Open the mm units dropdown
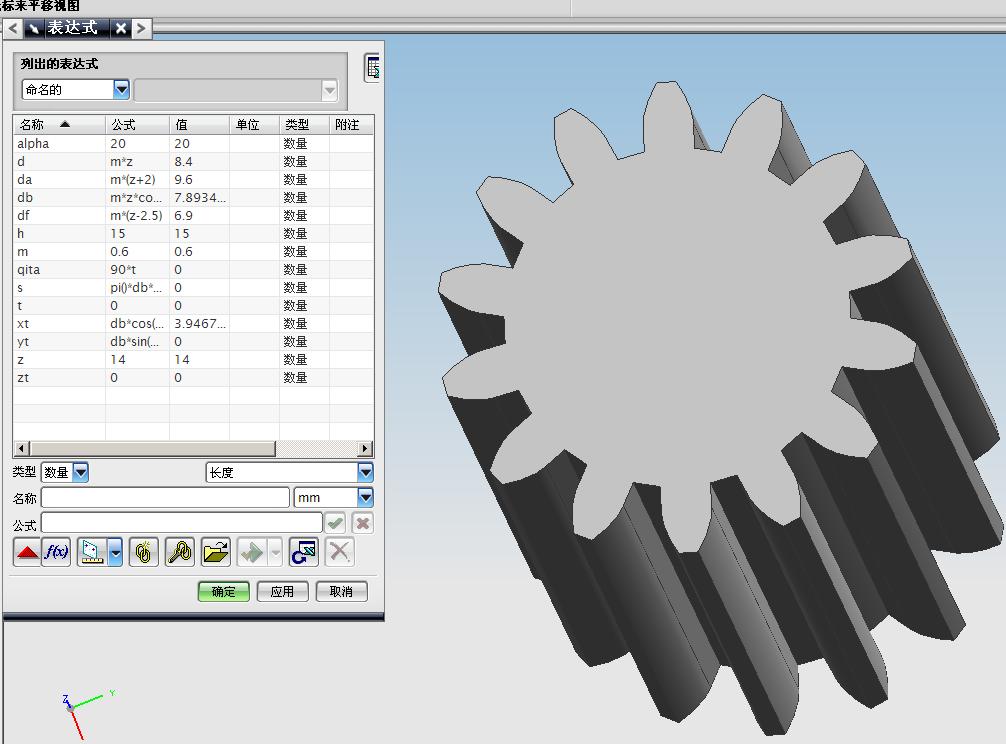The width and height of the screenshot is (1006, 744). 365,497
